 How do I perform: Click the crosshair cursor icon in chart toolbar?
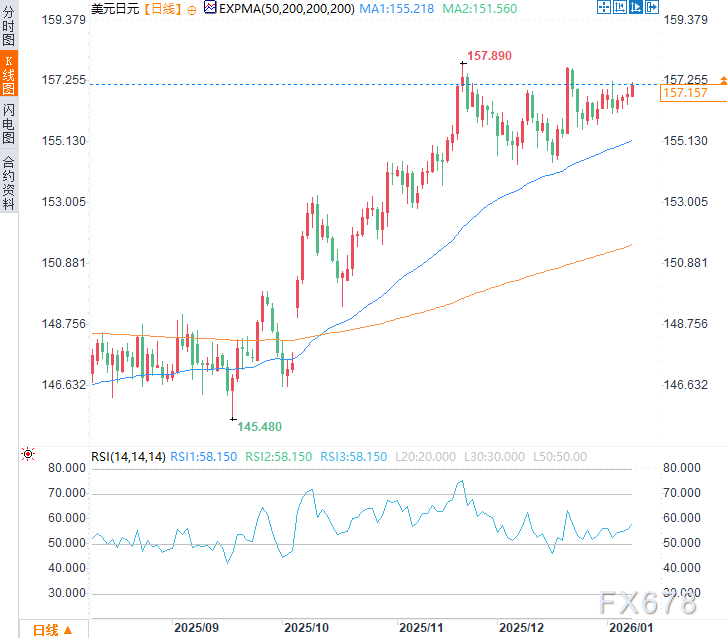[604, 7]
